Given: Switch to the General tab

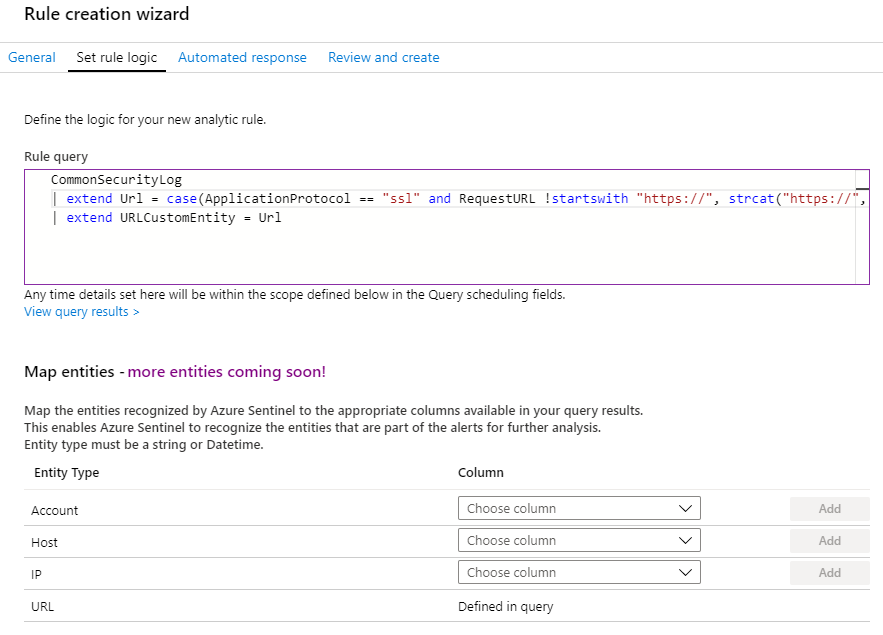Looking at the screenshot, I should pos(32,57).
